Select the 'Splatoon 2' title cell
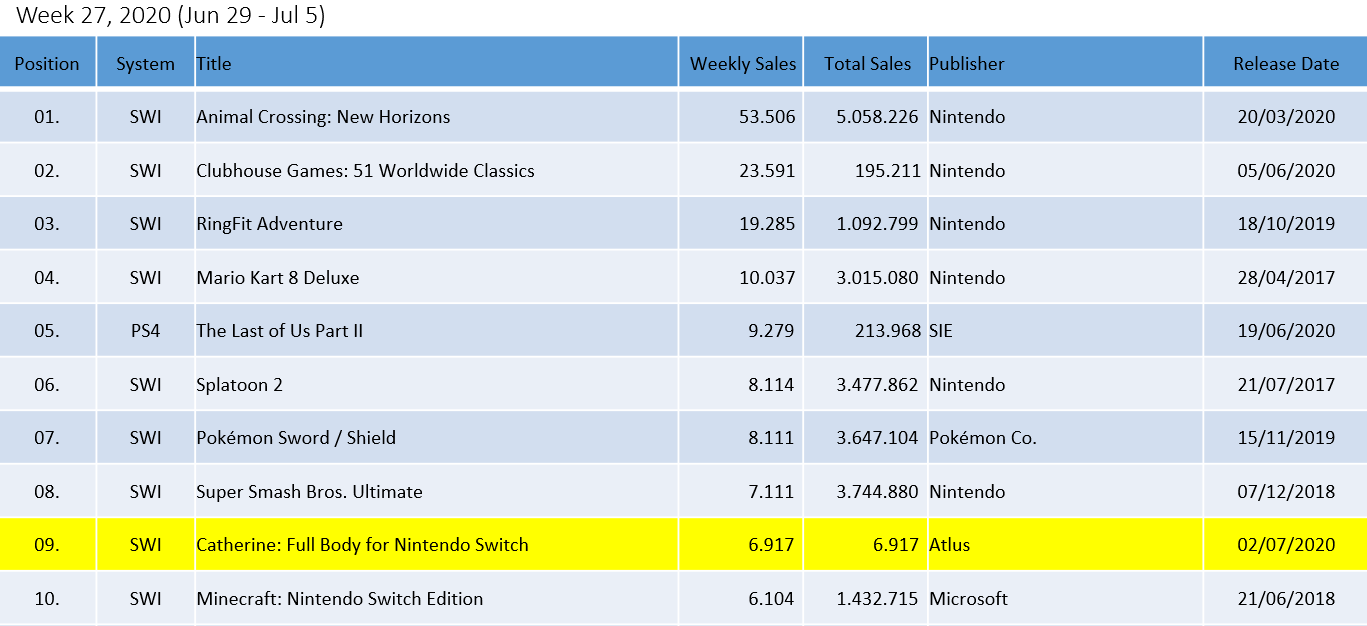This screenshot has width=1367, height=626. point(436,384)
